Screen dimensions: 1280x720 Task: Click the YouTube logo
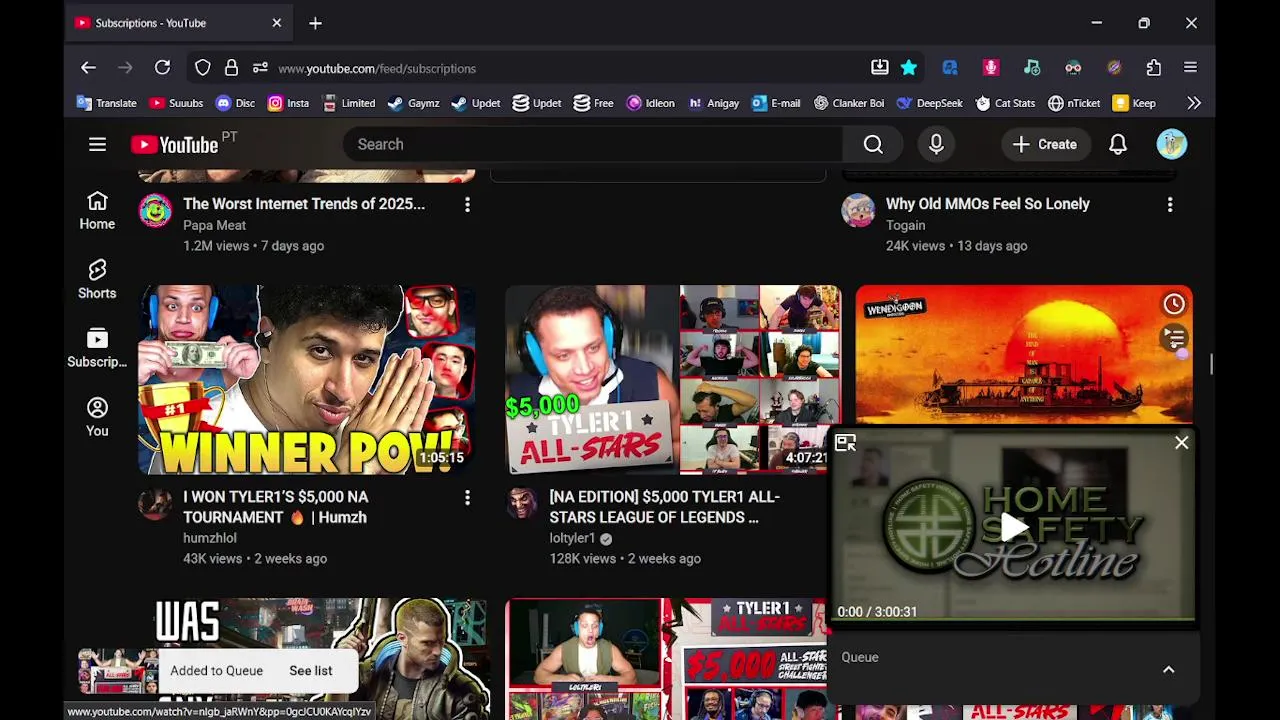coord(174,145)
